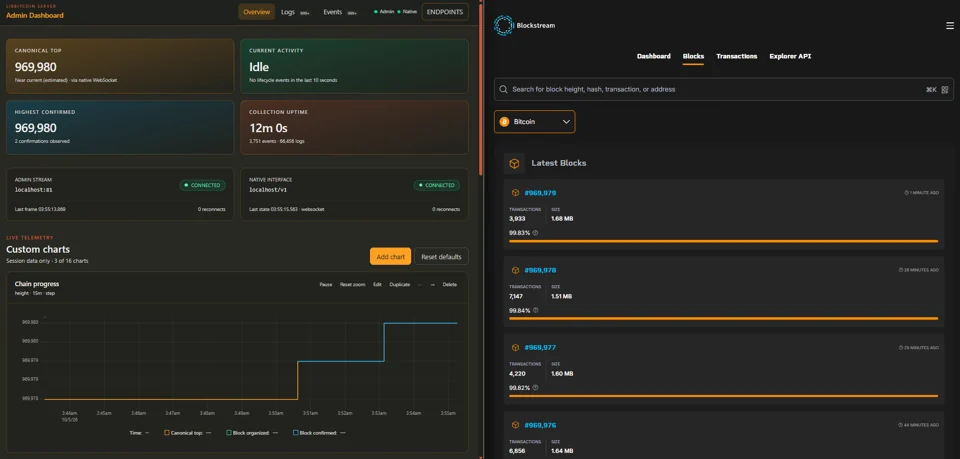Click the magnifier icon in search bar
Screen dimensions: 960x459
[503, 89]
